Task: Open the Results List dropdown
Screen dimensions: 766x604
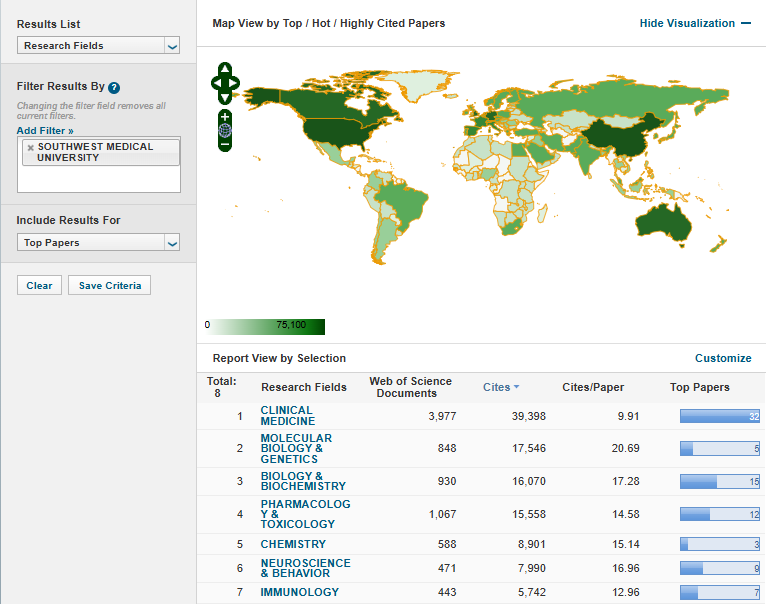Action: click(x=98, y=45)
